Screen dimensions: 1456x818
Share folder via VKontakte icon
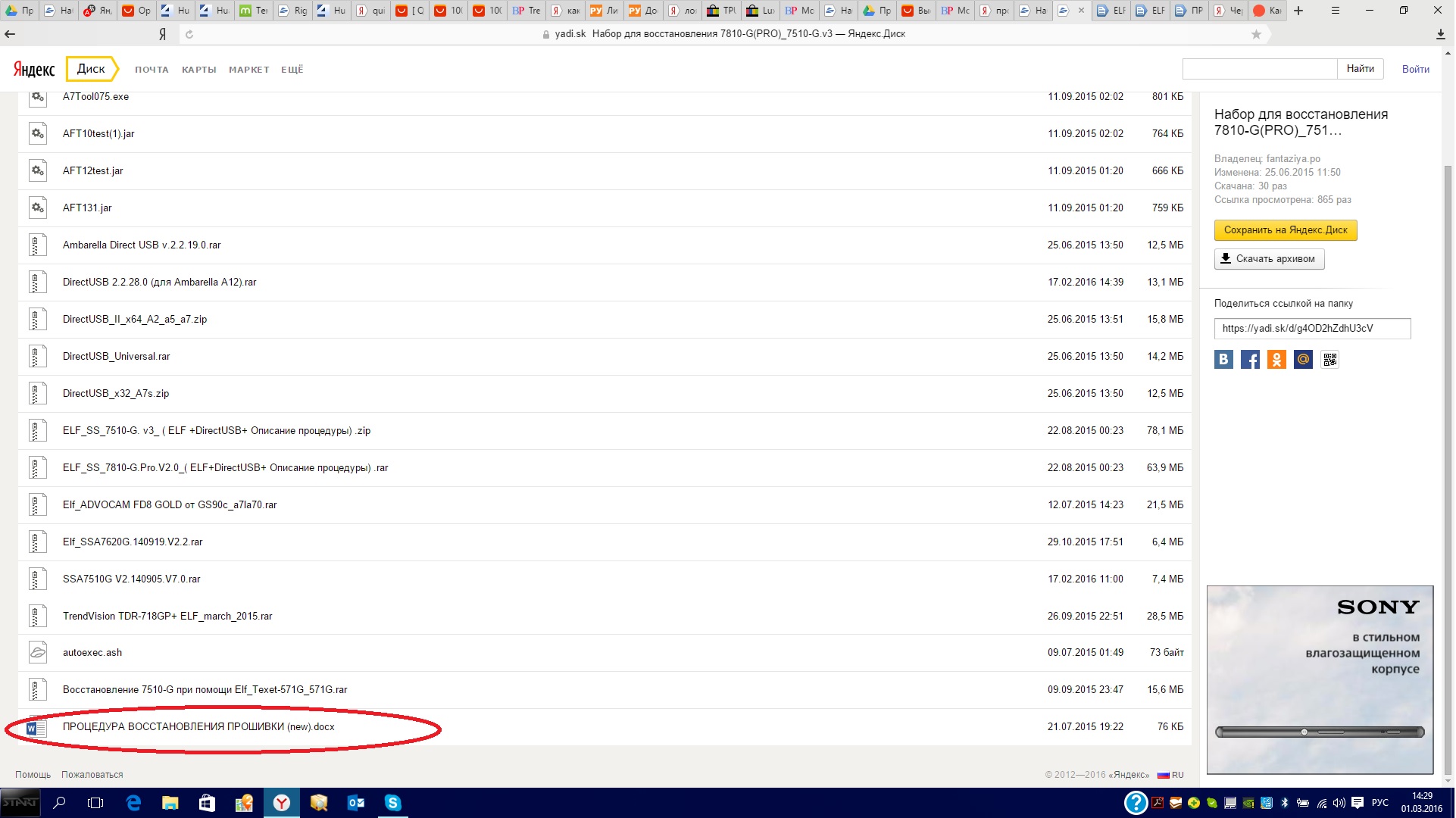1223,360
